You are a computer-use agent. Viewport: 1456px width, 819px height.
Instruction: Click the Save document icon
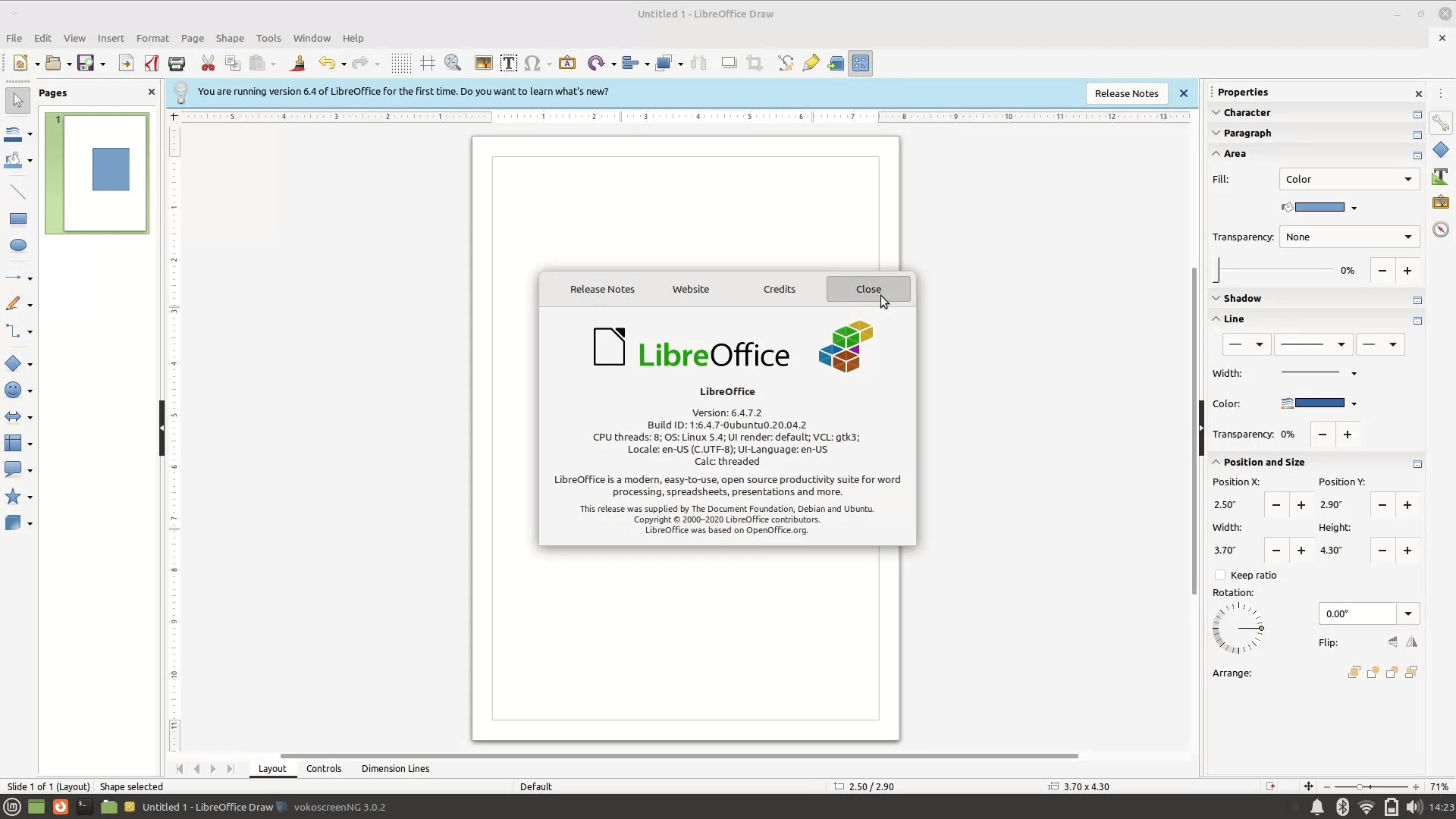86,64
